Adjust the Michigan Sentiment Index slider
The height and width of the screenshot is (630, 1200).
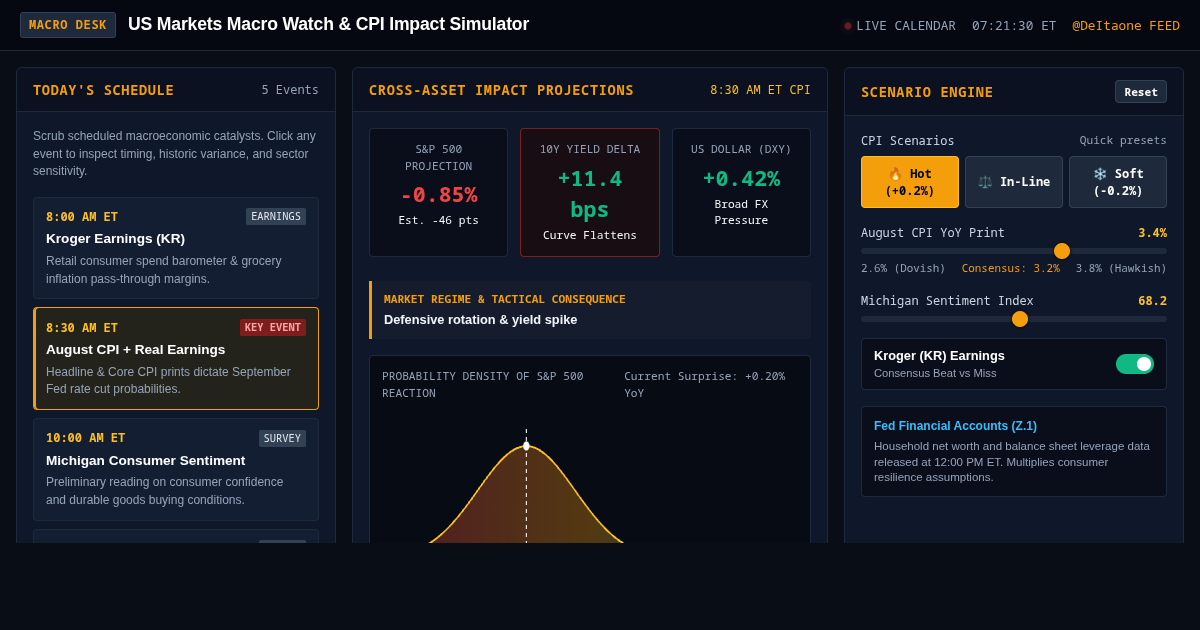pos(1014,319)
